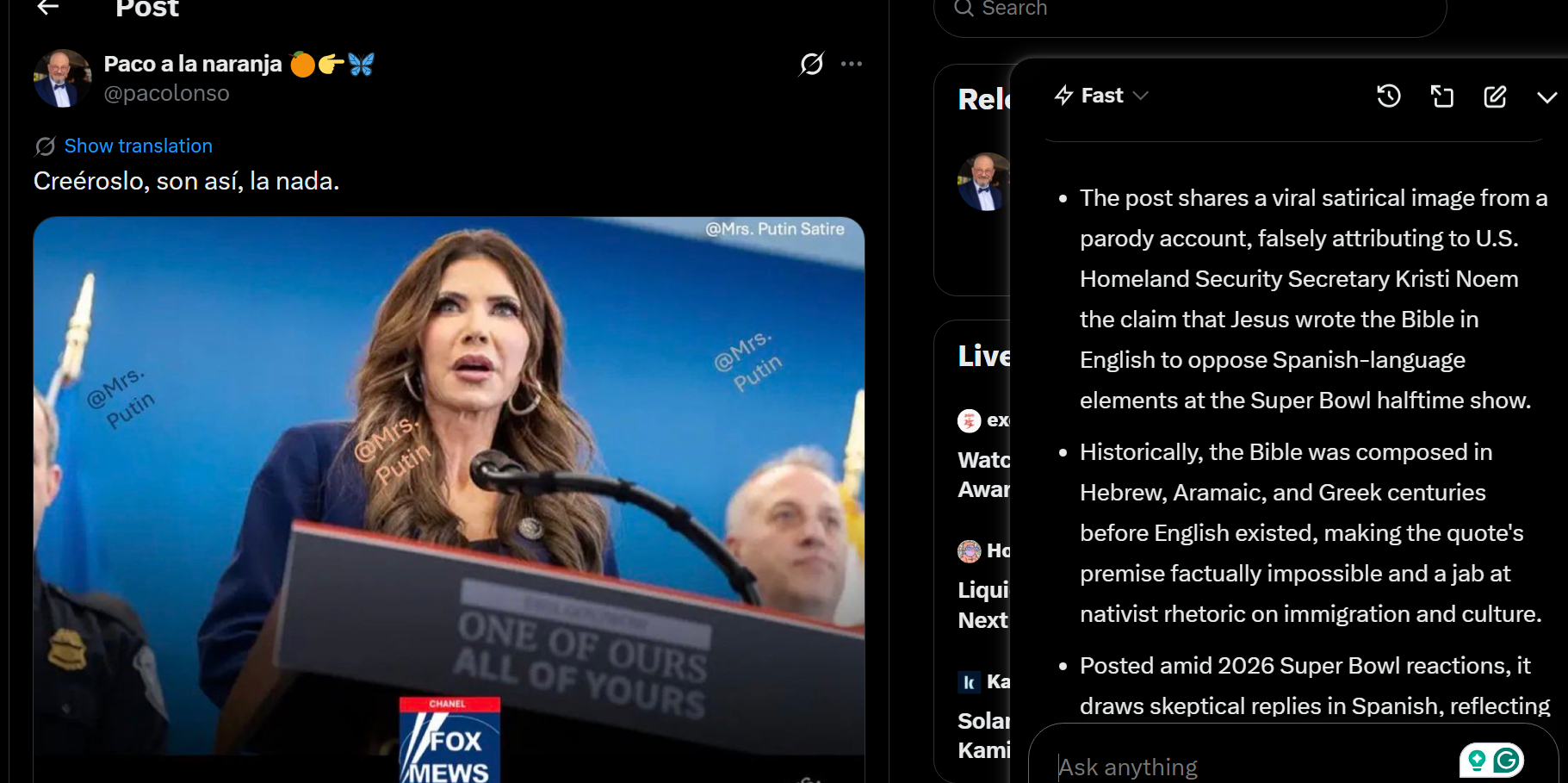Image resolution: width=1568 pixels, height=783 pixels.
Task: Open Grok chat history icon
Action: pyautogui.click(x=1389, y=96)
